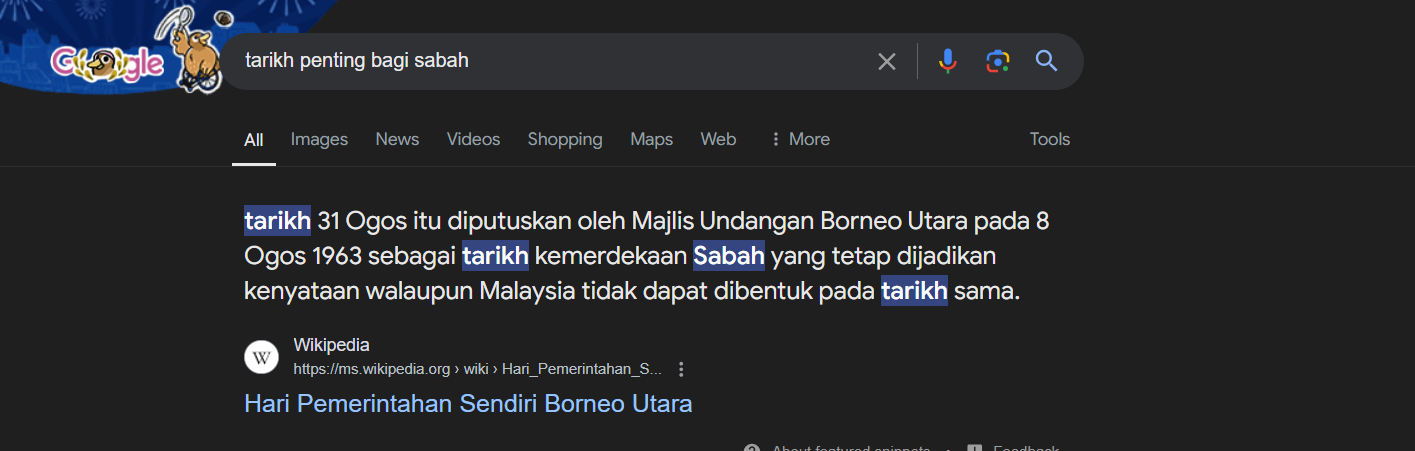Click into the search input field
The height and width of the screenshot is (451, 1415).
point(550,61)
